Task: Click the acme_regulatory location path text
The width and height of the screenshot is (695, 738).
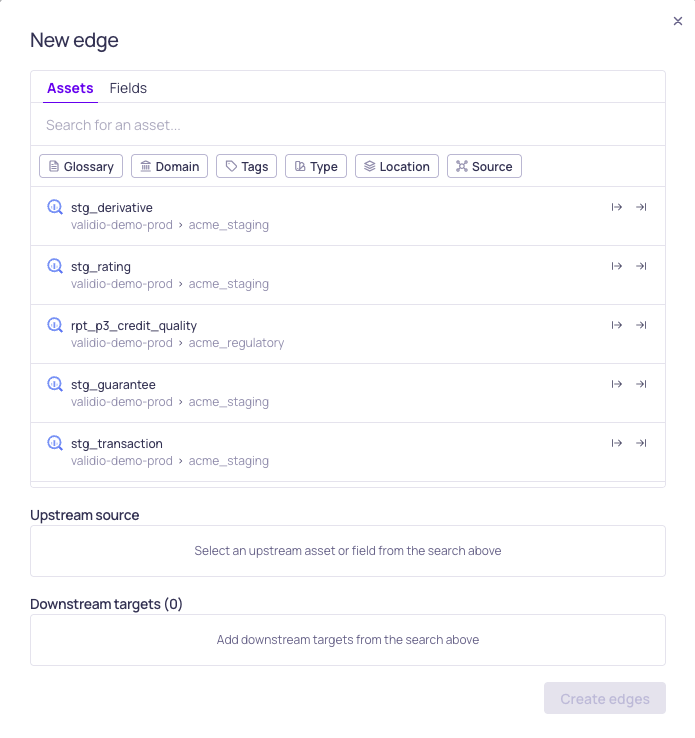Action: 236,343
